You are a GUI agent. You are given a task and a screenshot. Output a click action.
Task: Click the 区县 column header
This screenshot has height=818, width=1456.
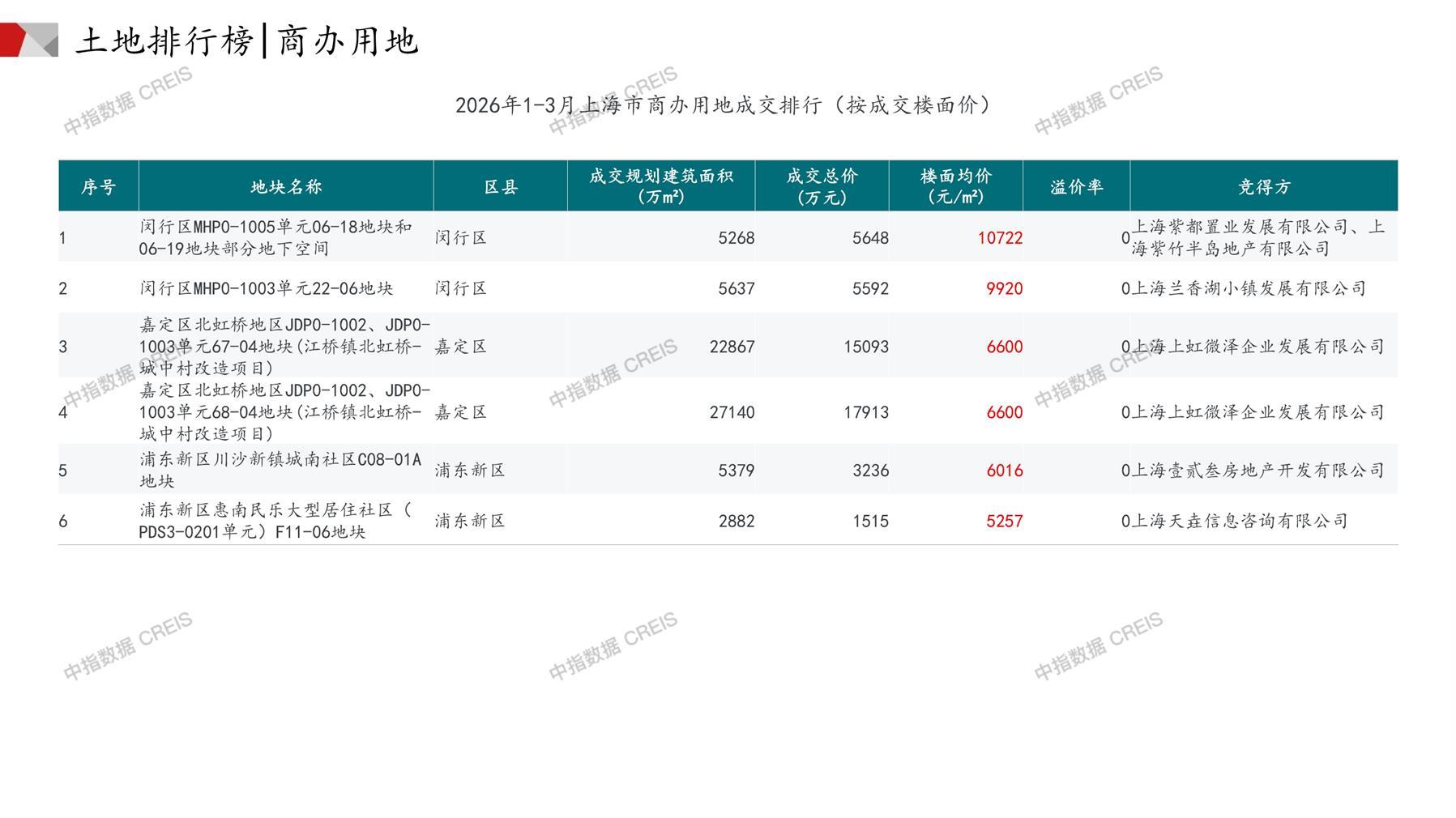(x=501, y=187)
